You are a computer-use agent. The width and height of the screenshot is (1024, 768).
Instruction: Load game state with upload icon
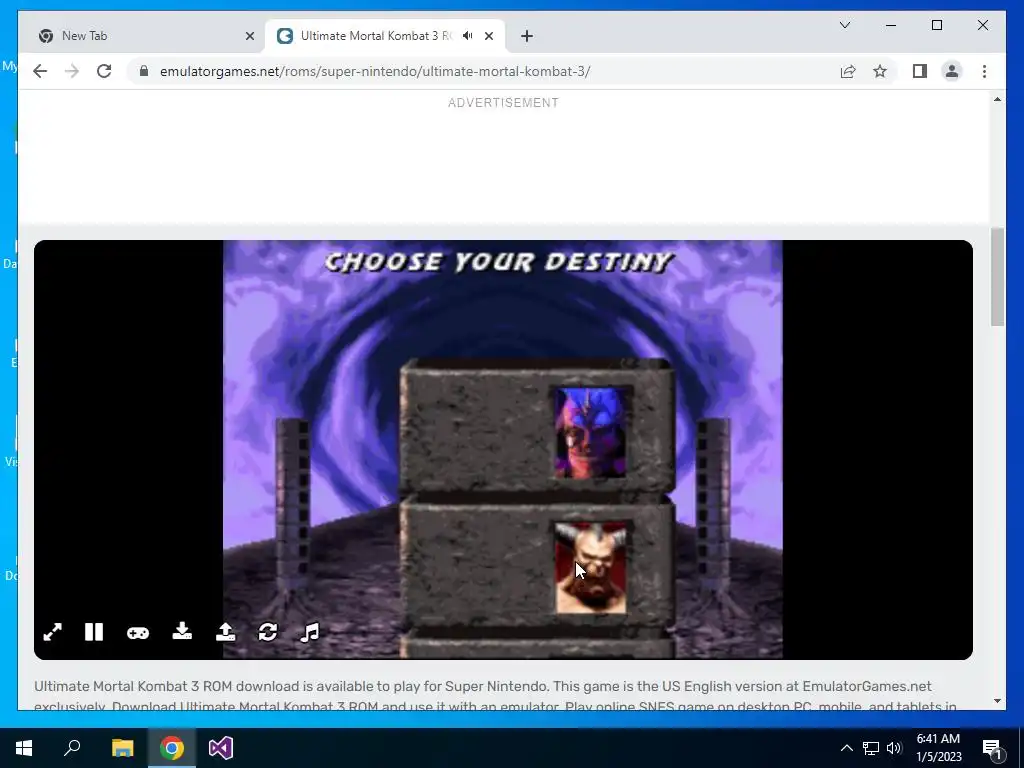click(x=225, y=632)
